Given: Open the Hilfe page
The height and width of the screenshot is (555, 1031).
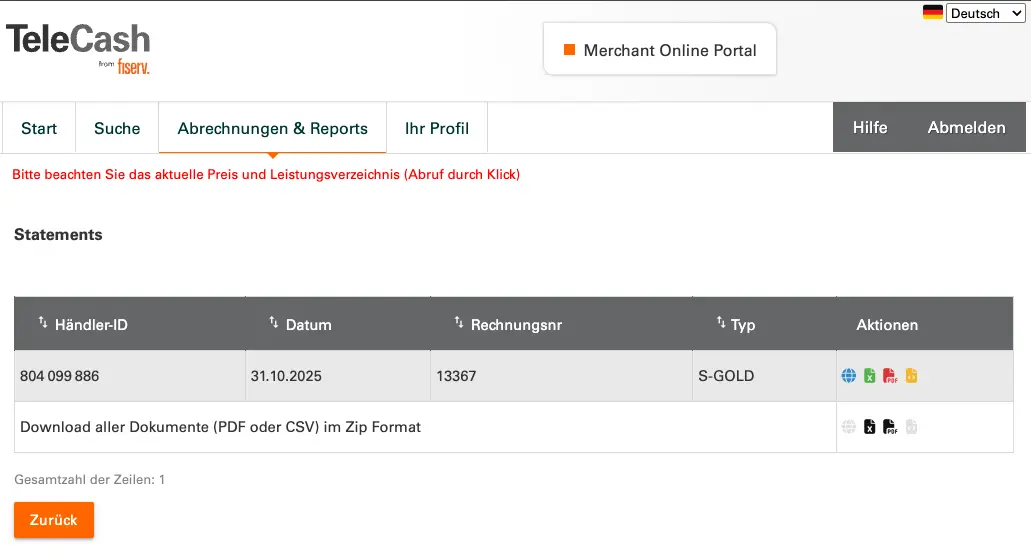Looking at the screenshot, I should click(870, 127).
